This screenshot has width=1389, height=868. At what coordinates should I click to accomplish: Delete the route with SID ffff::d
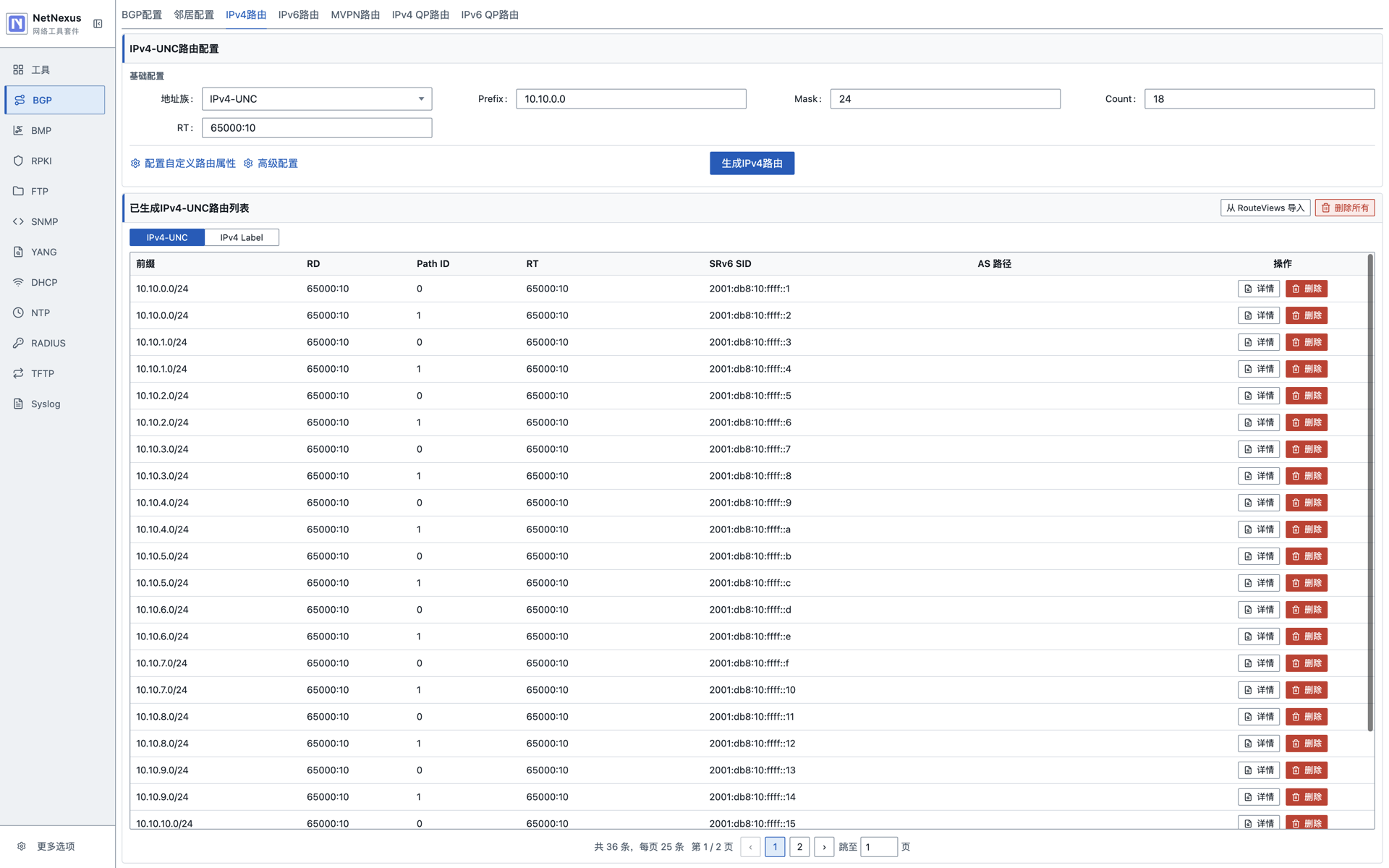click(1307, 610)
